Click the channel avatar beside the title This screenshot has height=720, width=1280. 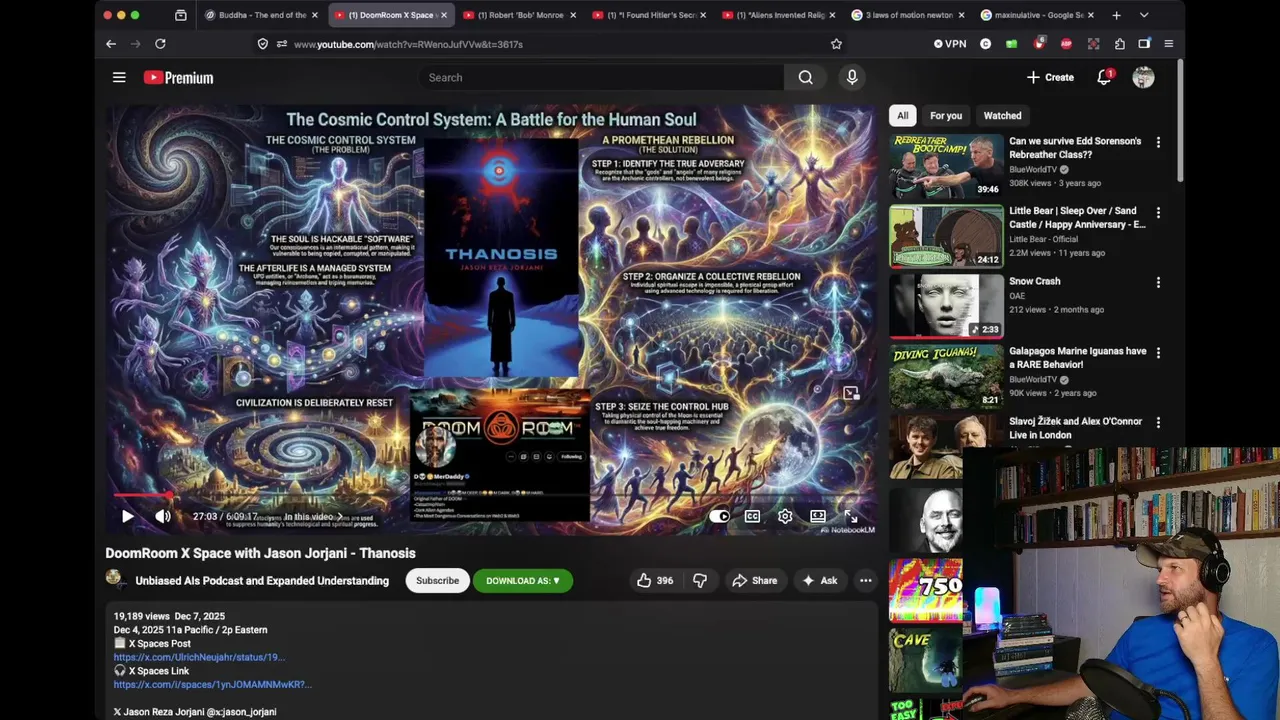pos(115,579)
